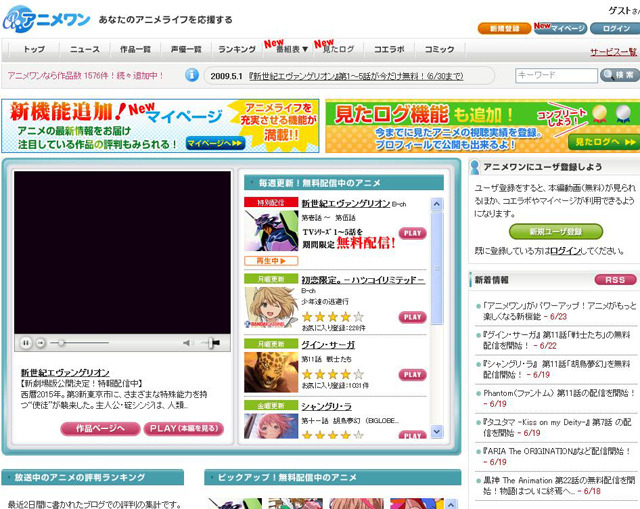Click マイページへ button in left banner

216,143
